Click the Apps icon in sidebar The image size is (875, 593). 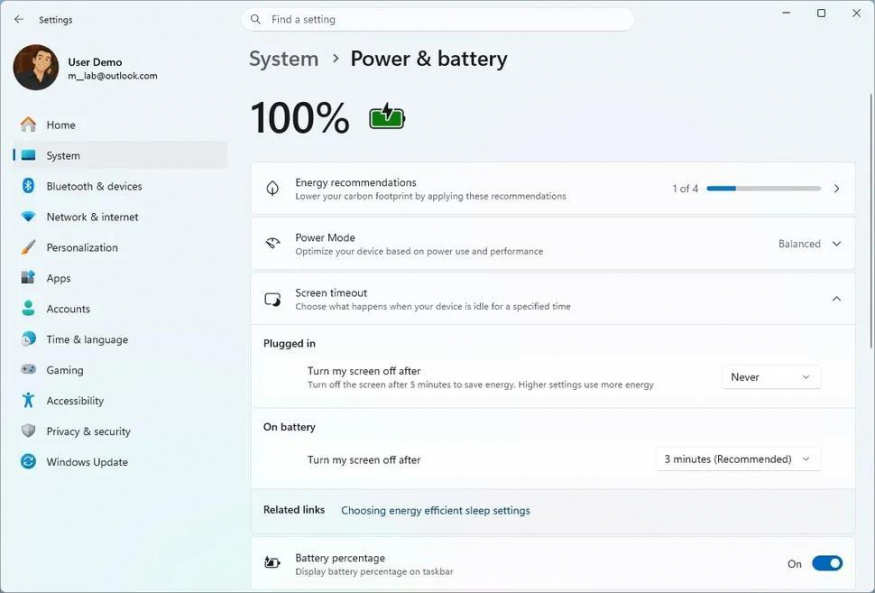point(28,278)
